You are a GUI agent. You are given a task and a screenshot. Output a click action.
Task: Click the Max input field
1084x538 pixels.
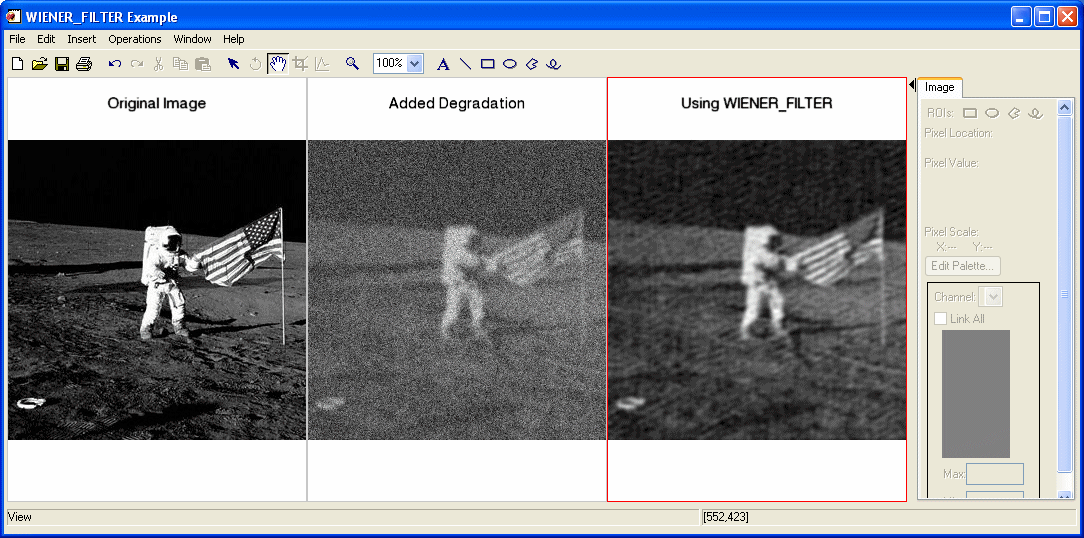[x=995, y=474]
